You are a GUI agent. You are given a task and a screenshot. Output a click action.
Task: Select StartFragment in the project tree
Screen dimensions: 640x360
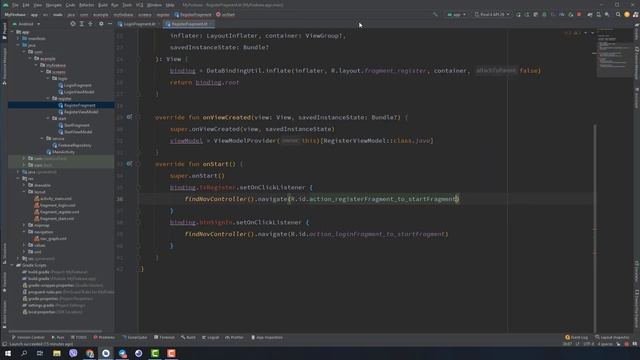coord(76,125)
